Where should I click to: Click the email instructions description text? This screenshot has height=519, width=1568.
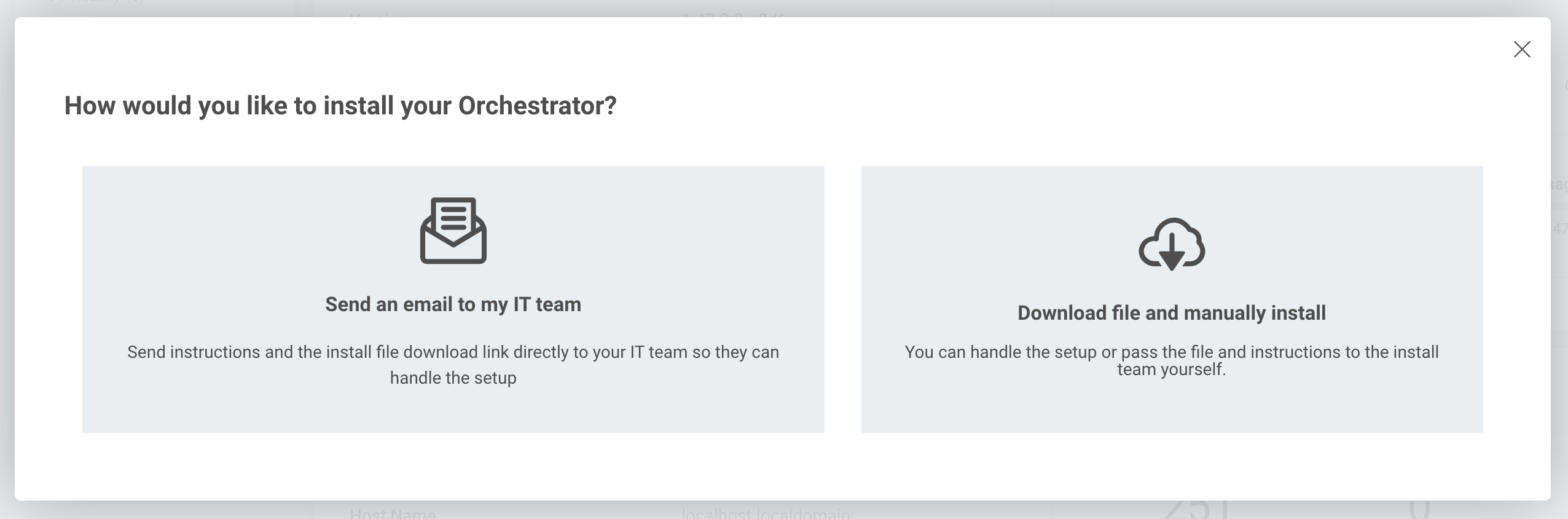click(453, 352)
